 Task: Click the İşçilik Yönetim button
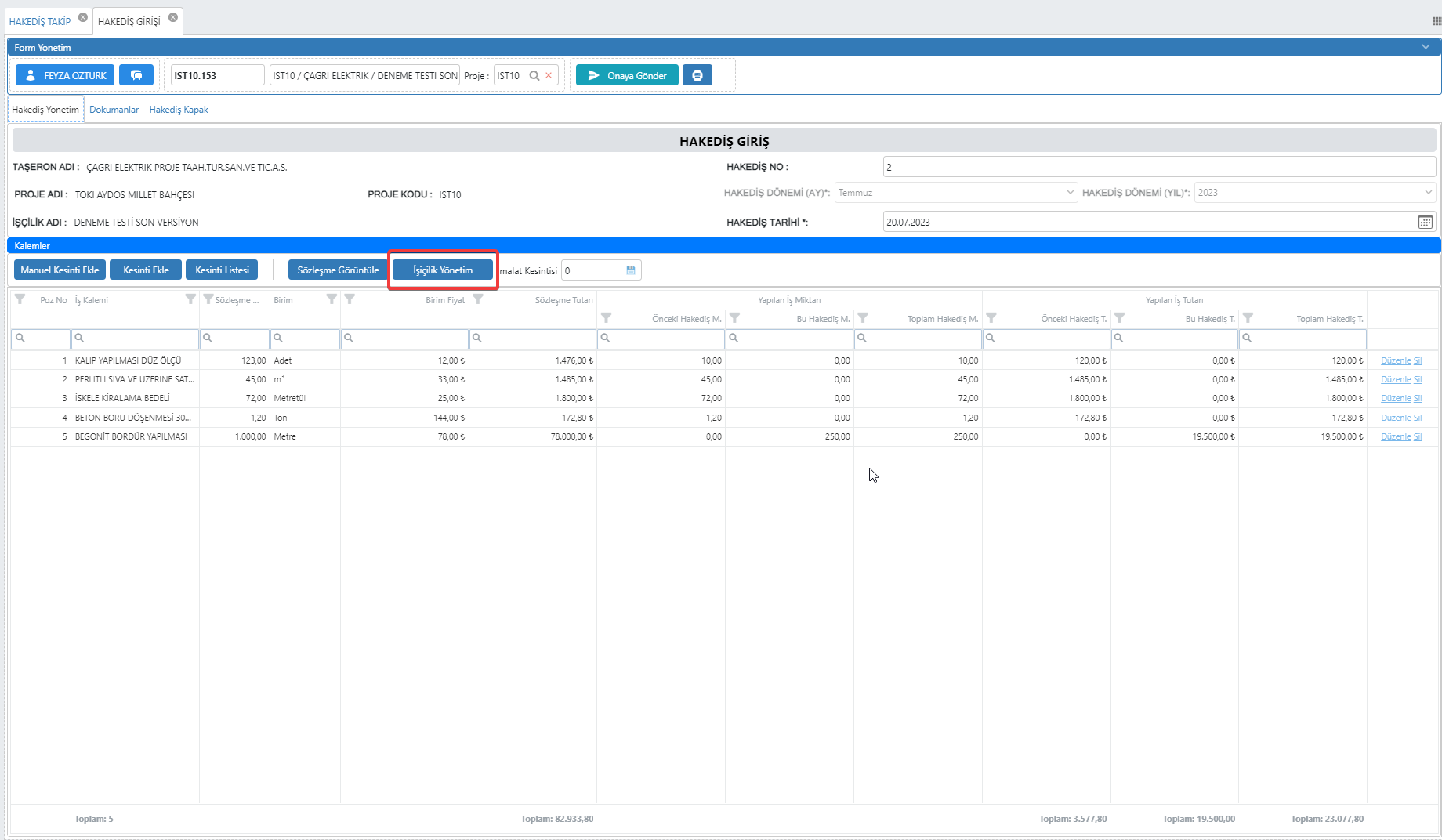tap(443, 270)
